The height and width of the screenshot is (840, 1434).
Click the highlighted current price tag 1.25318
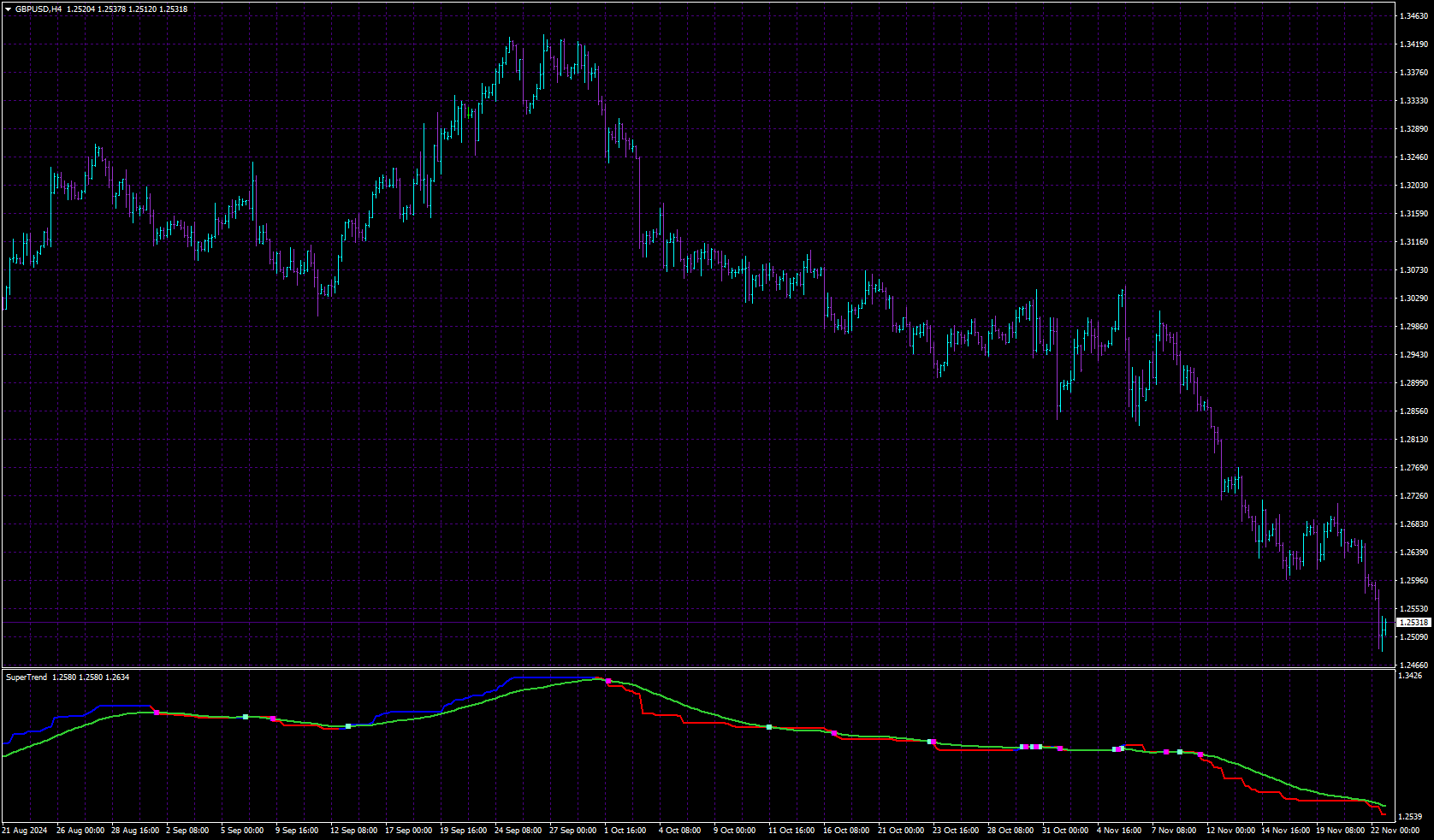pyautogui.click(x=1413, y=623)
